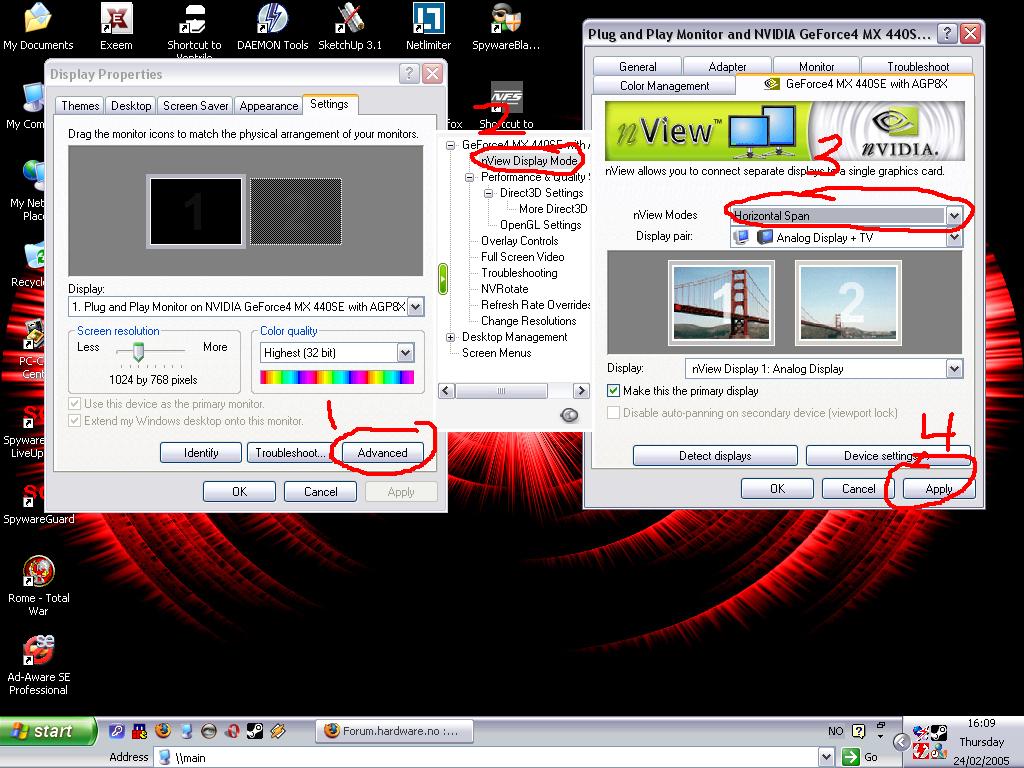This screenshot has width=1024, height=768.
Task: Launch the Exeem desktop shortcut
Action: click(116, 26)
